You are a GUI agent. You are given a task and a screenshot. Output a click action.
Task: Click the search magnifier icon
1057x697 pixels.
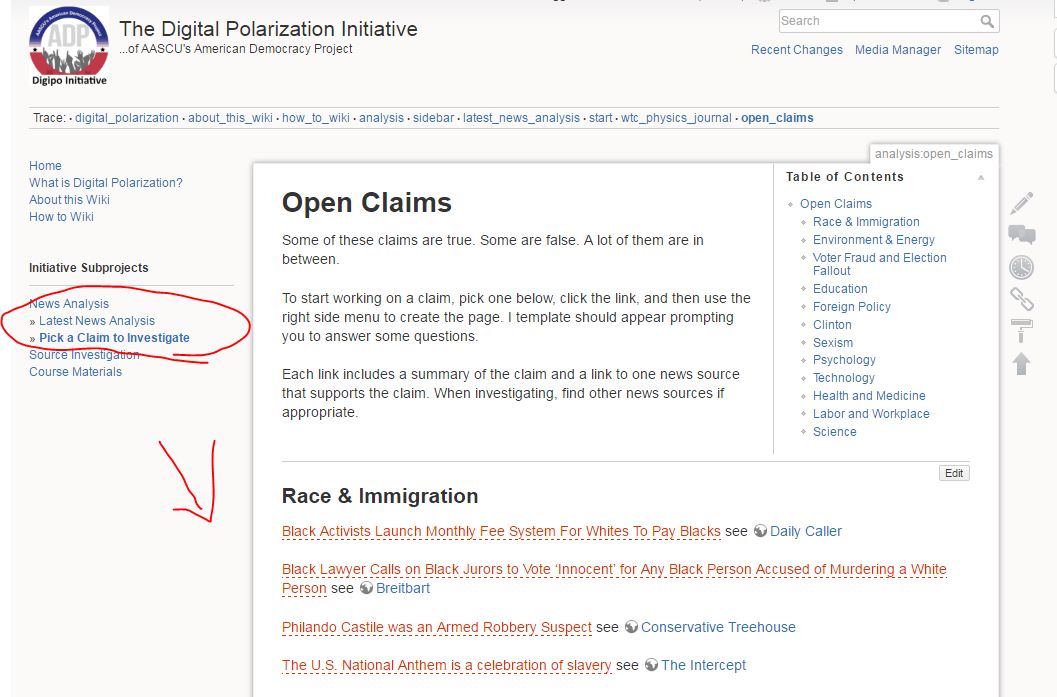[987, 22]
